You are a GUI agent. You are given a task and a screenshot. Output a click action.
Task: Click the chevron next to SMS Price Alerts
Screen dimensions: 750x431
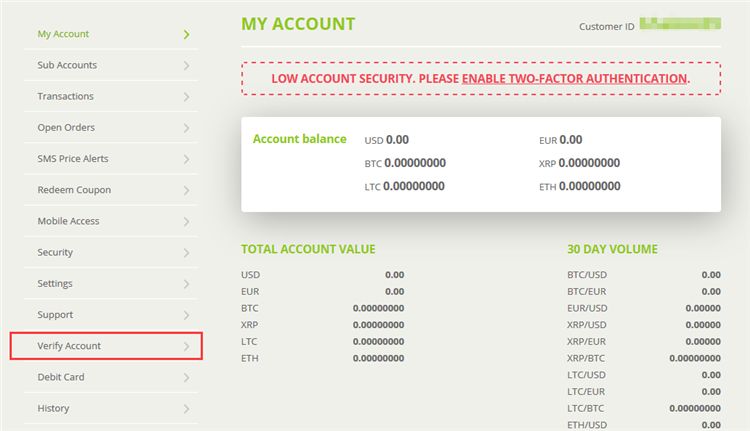(x=187, y=159)
